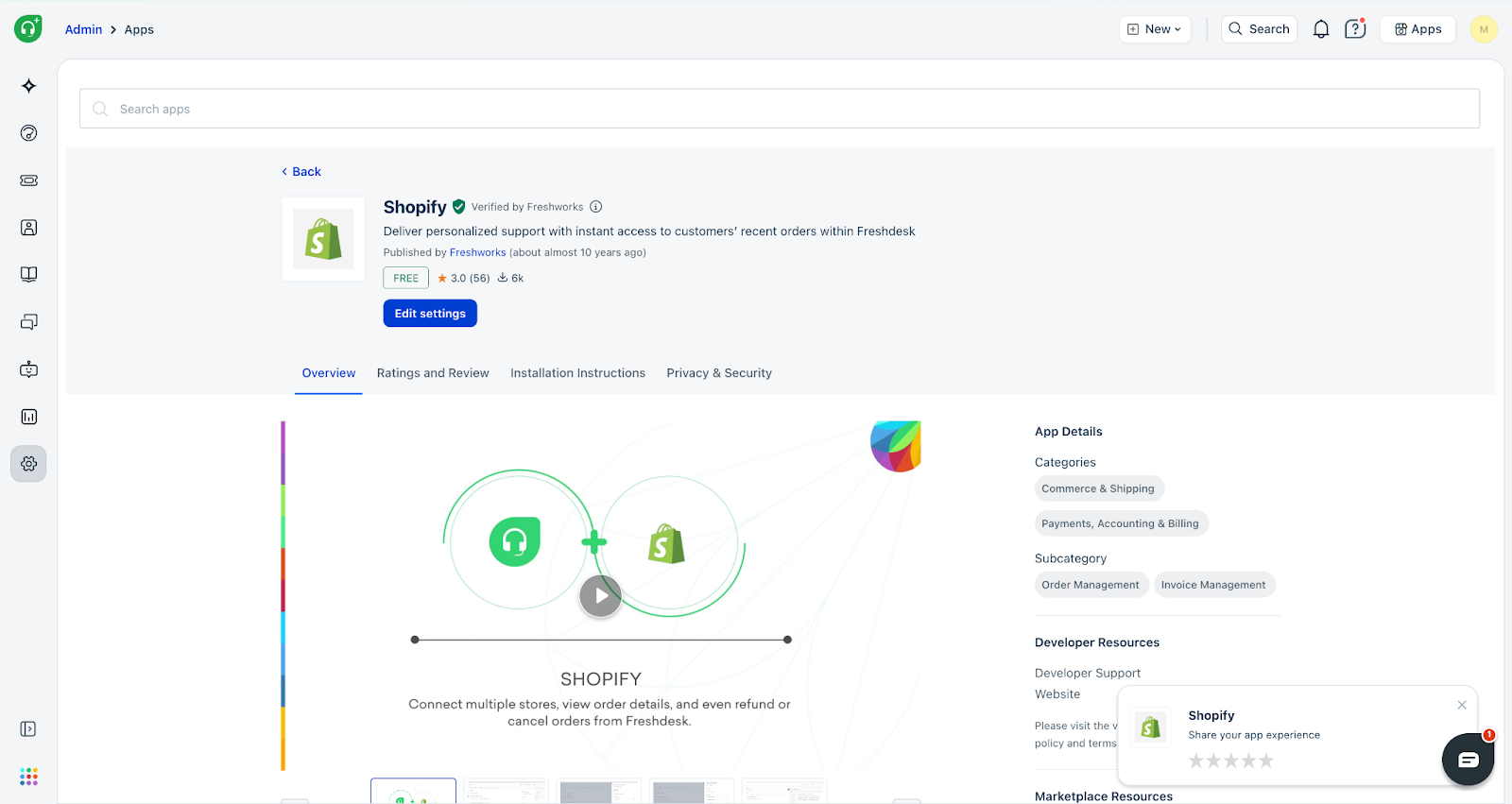Screen dimensions: 1512x804
Task: Focus the Search apps input field
Action: point(780,109)
